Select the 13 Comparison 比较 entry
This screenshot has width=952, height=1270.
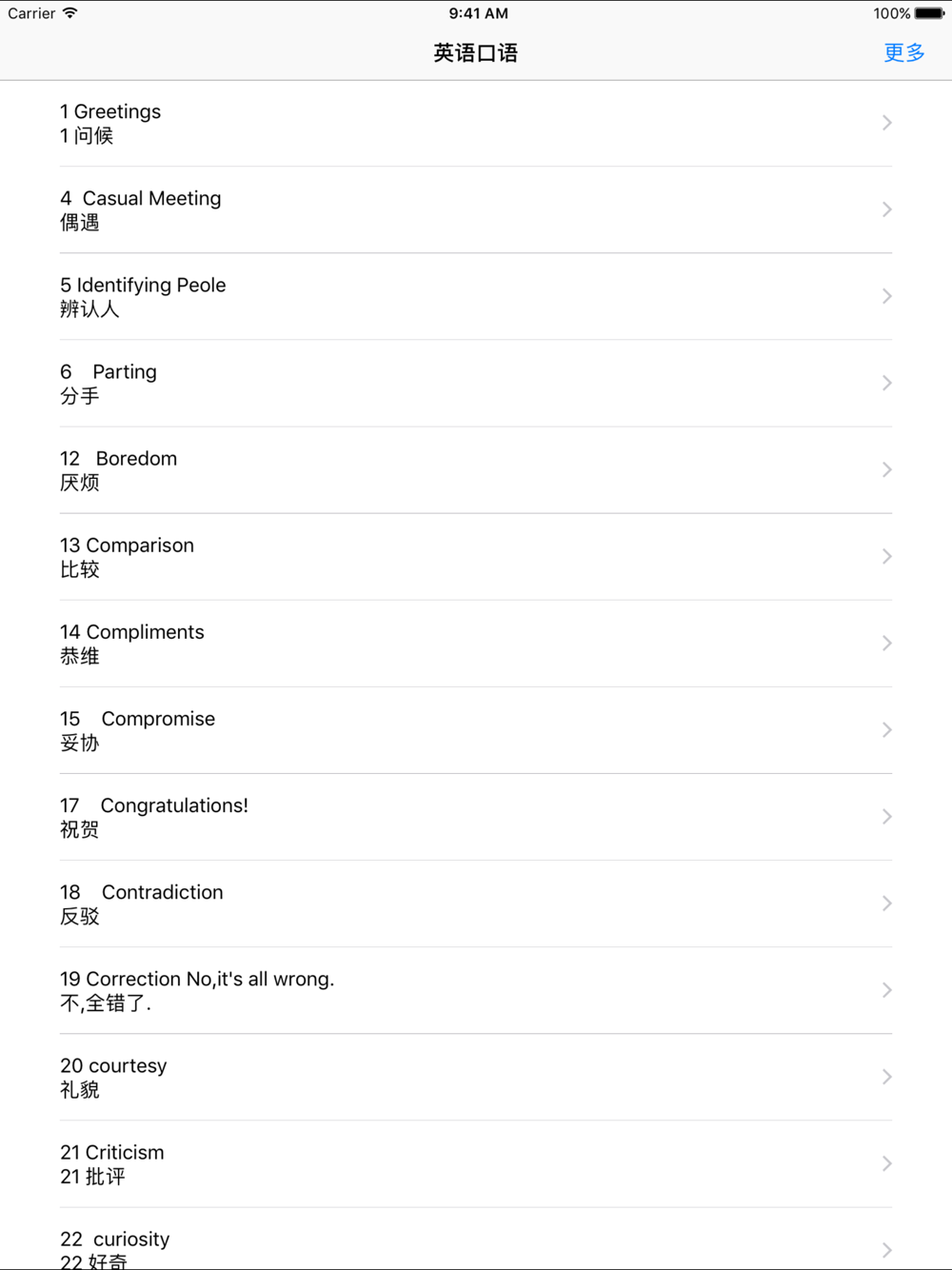476,557
